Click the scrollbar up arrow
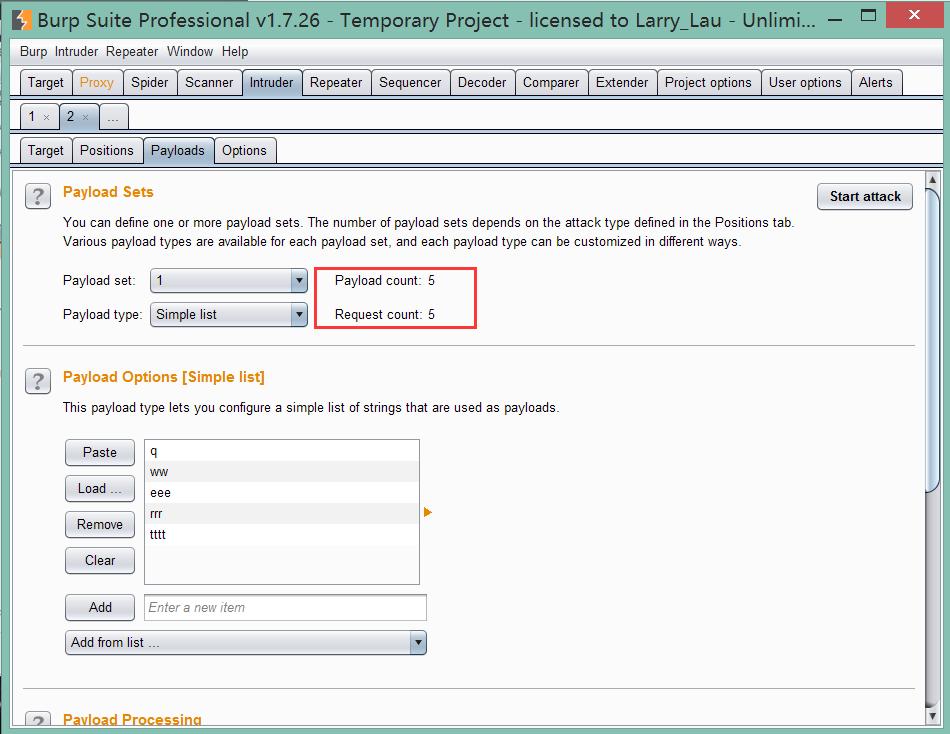The image size is (950, 734). tap(932, 180)
